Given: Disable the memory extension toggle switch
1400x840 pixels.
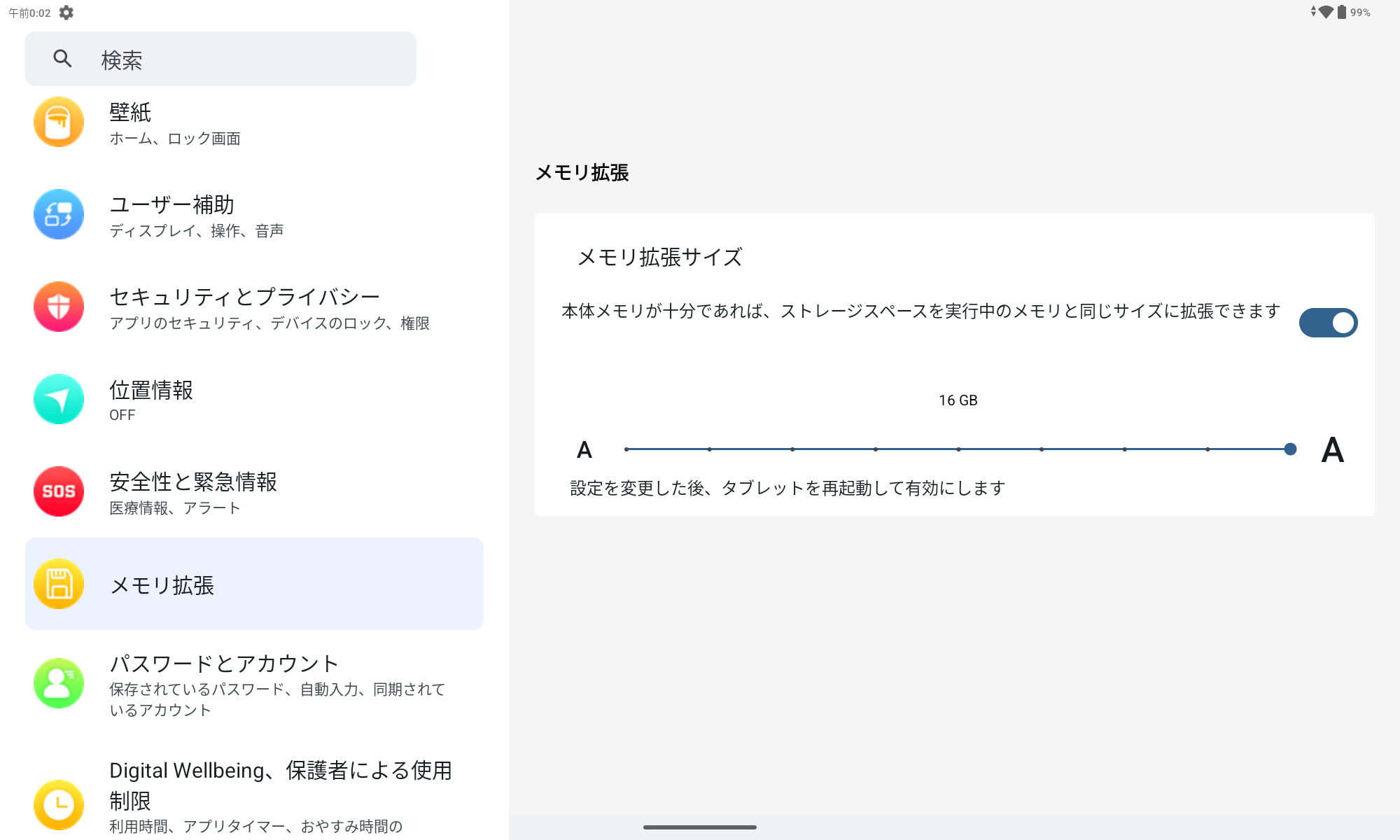Looking at the screenshot, I should pos(1328,323).
